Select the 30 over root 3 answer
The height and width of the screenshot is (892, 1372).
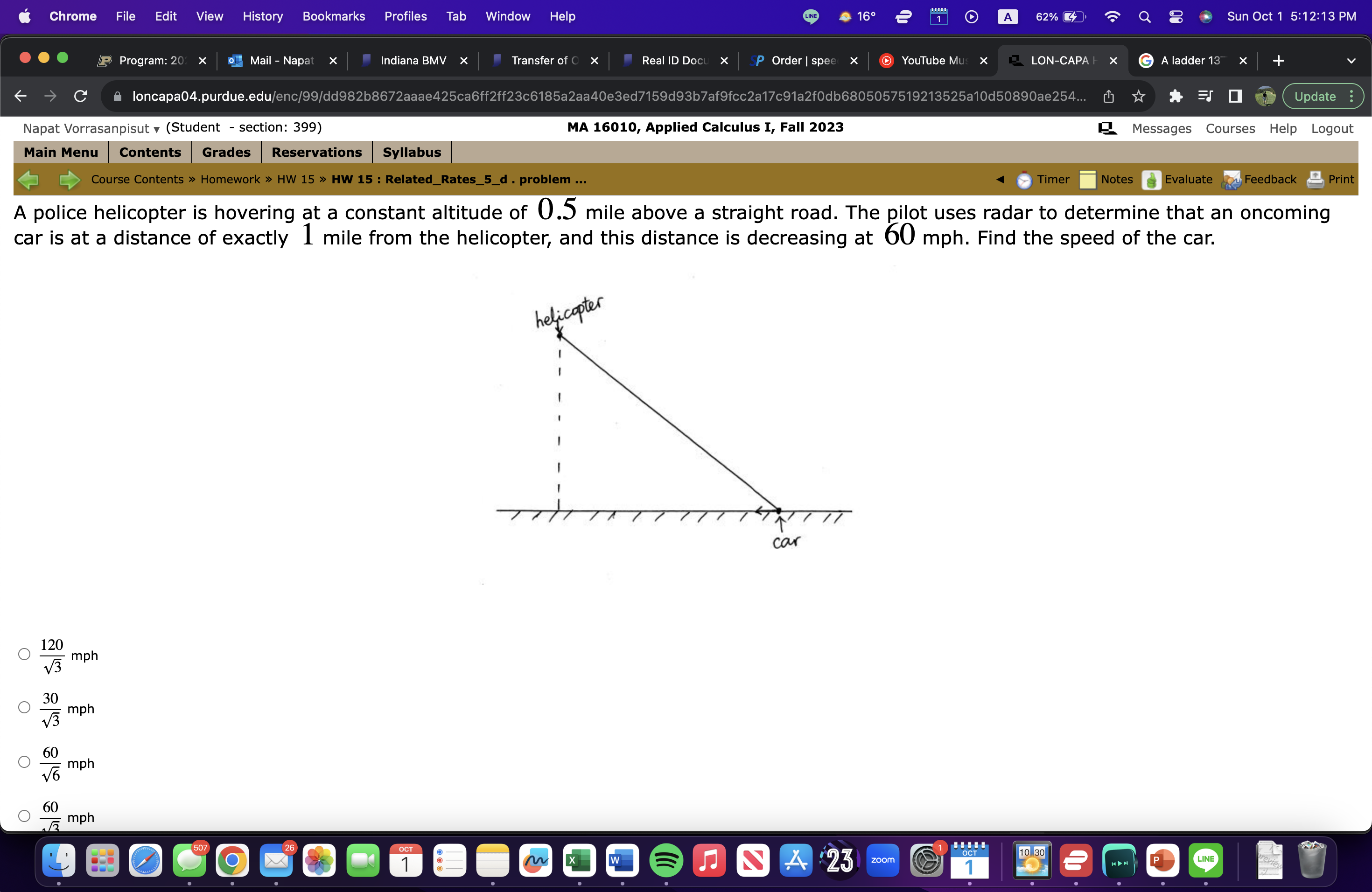(24, 708)
